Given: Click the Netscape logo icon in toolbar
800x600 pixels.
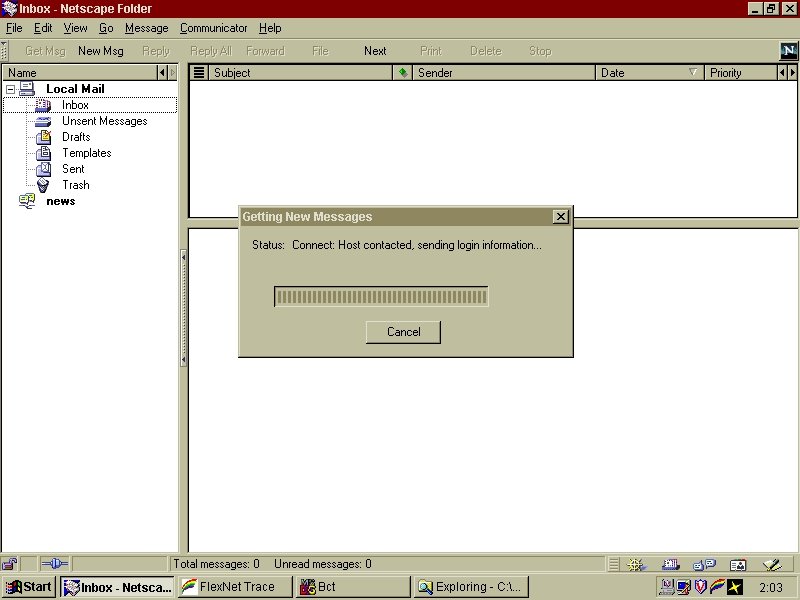Looking at the screenshot, I should (x=788, y=51).
